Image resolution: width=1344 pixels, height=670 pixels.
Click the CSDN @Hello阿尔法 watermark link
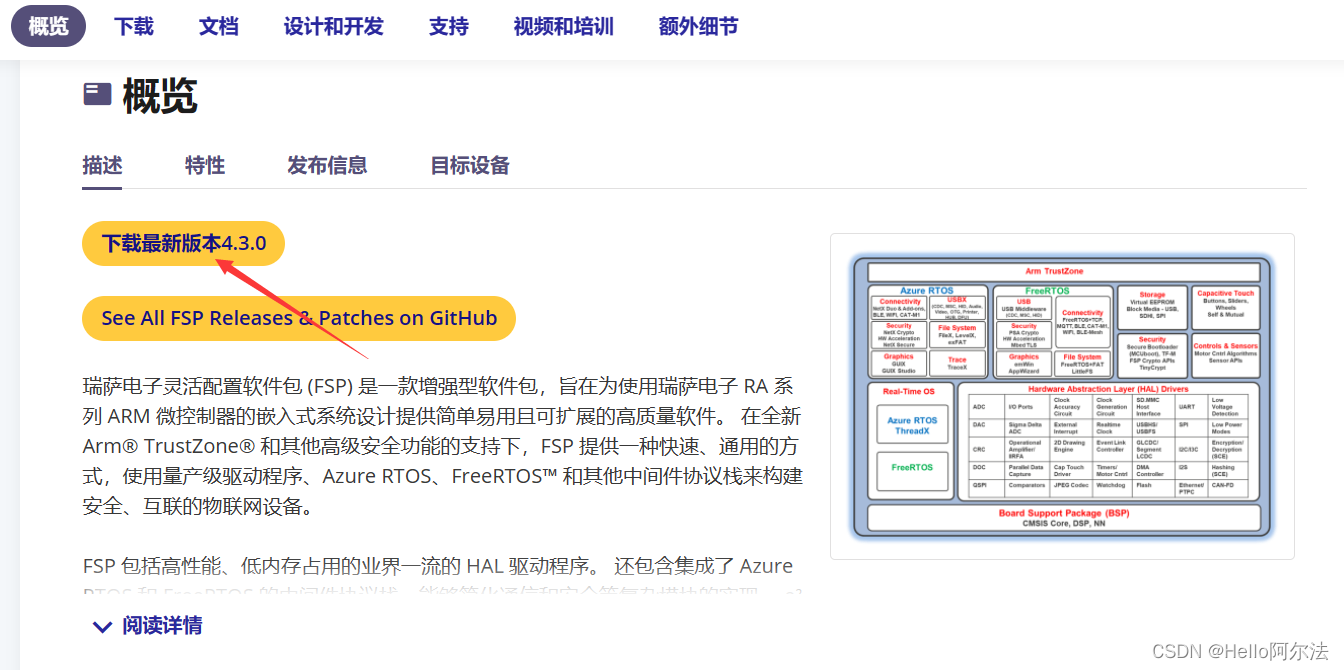pyautogui.click(x=1237, y=650)
